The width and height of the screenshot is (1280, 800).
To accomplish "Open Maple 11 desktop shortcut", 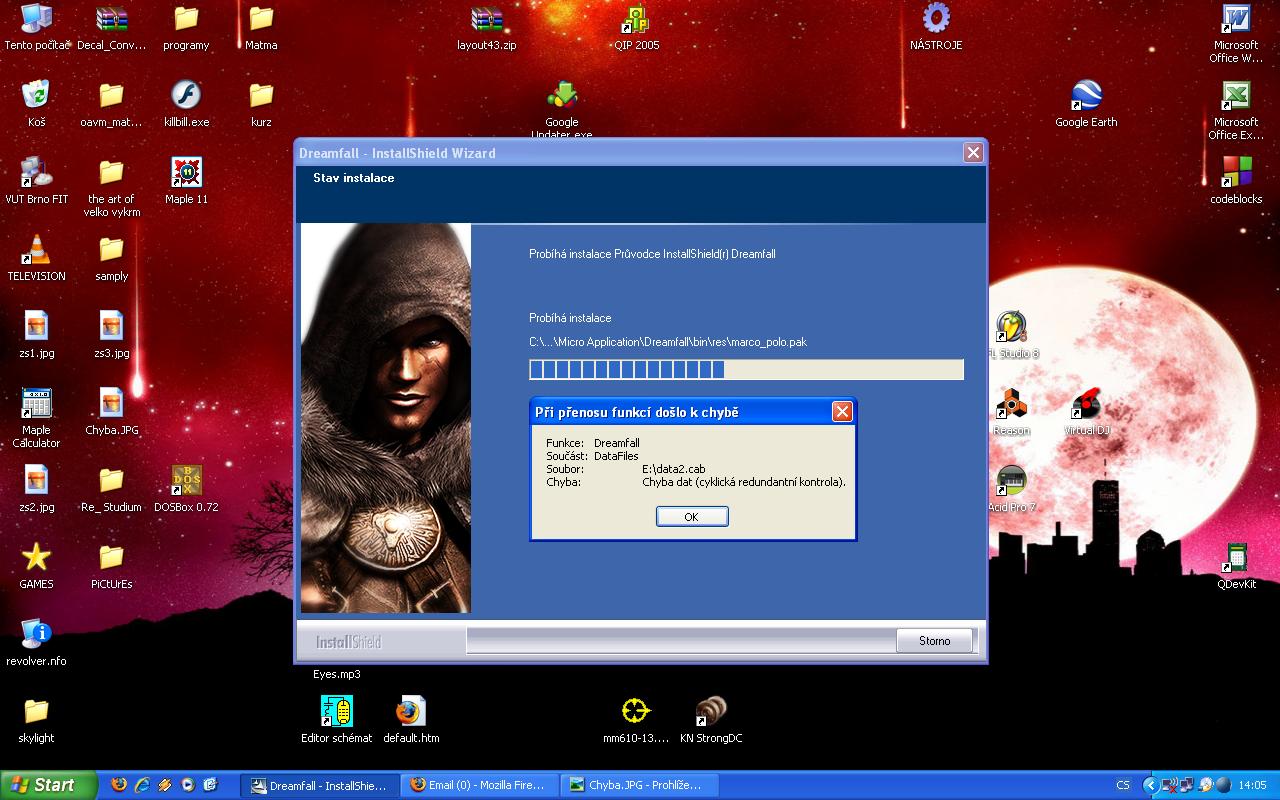I will pyautogui.click(x=186, y=174).
